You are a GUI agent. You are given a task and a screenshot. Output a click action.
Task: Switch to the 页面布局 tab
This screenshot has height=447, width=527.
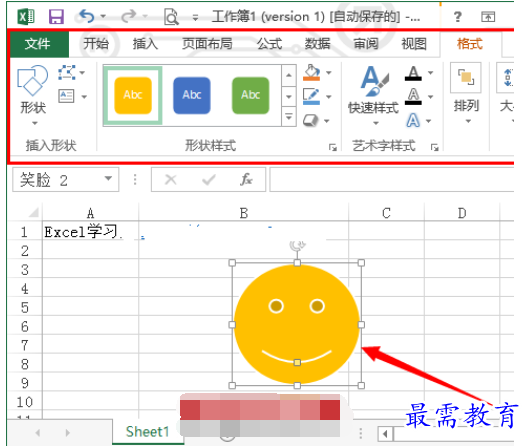point(207,44)
